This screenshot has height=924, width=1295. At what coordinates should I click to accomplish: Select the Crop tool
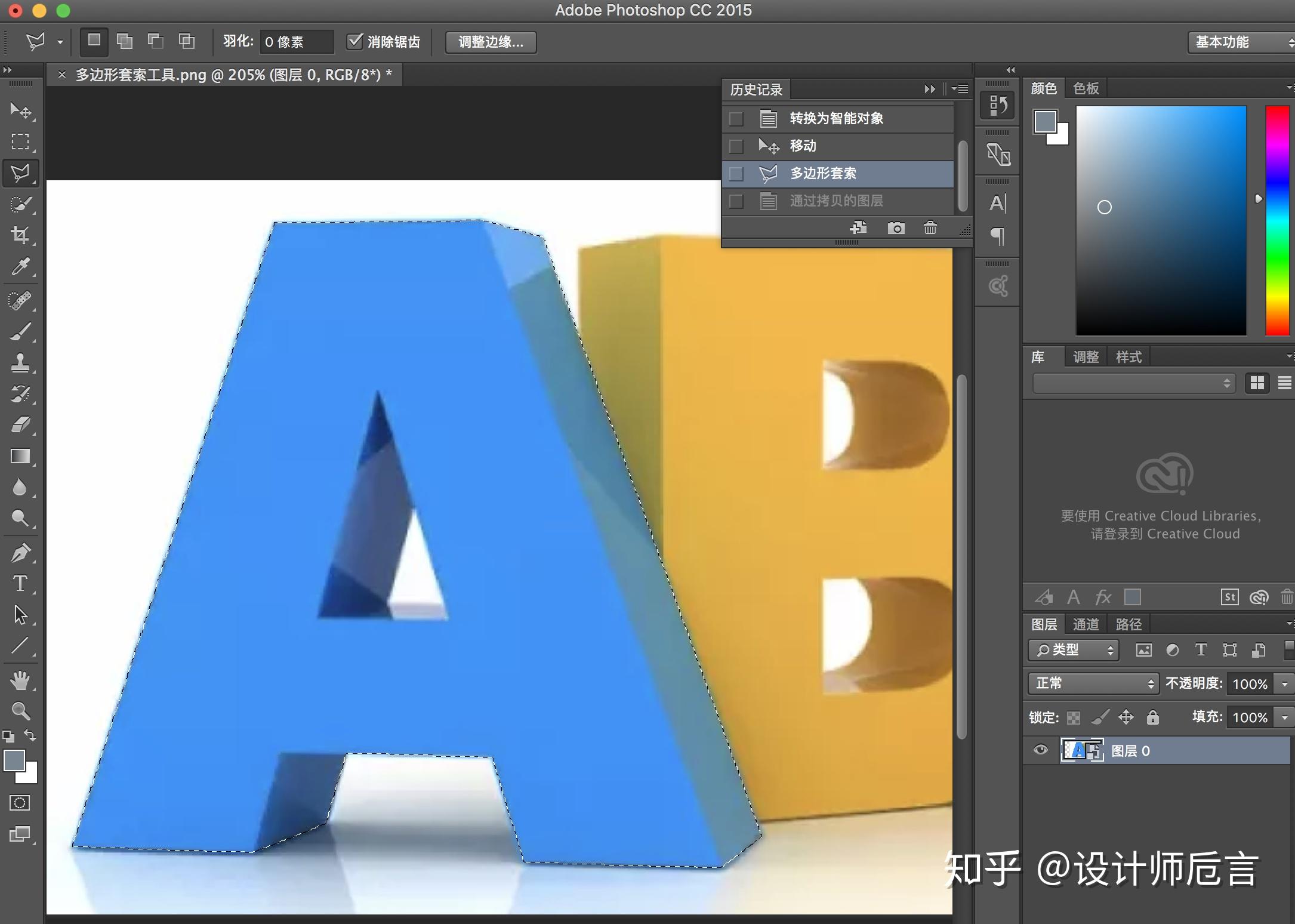(20, 235)
